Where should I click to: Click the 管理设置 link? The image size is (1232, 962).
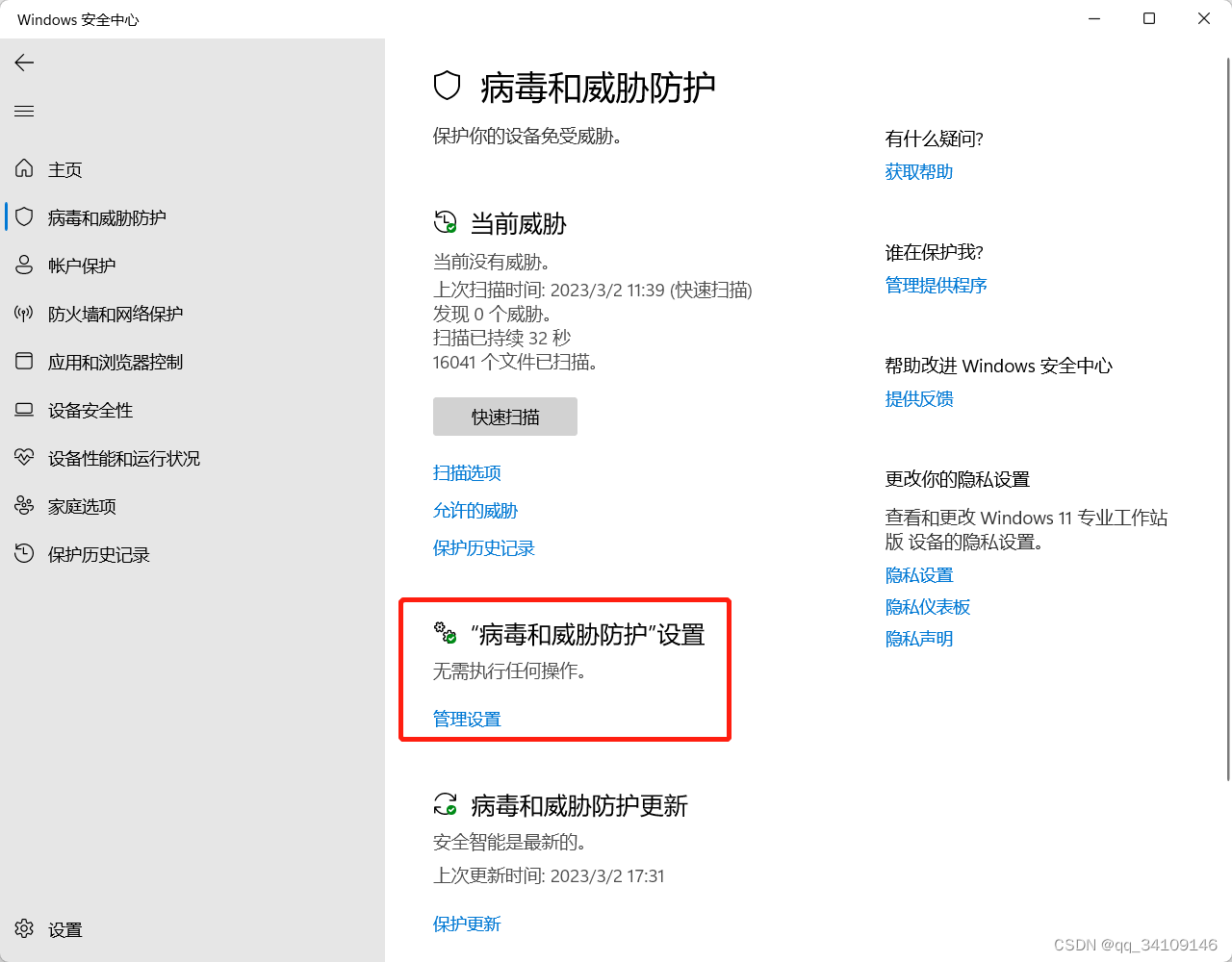(x=467, y=719)
